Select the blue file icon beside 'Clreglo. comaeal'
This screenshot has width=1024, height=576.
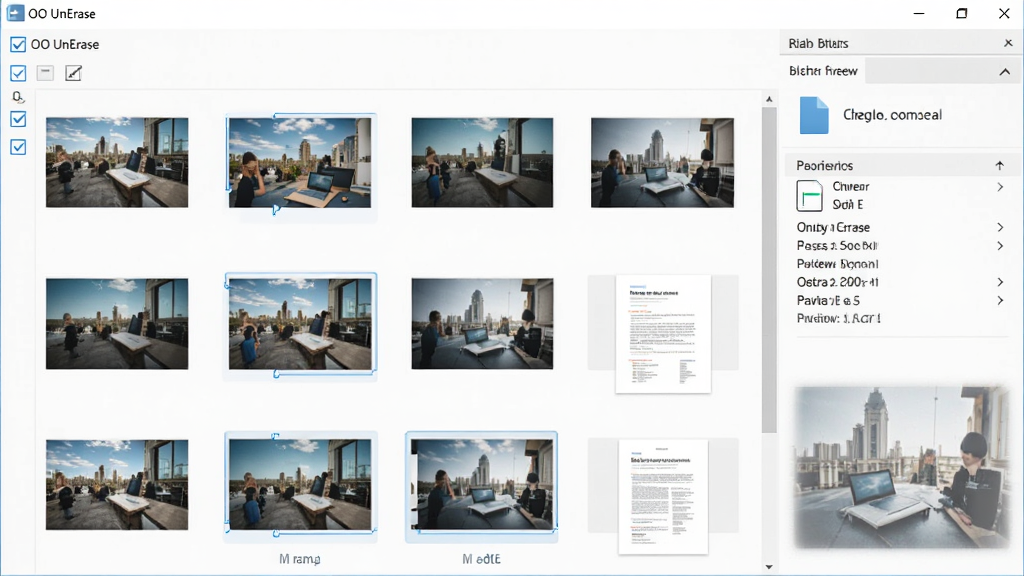[814, 116]
